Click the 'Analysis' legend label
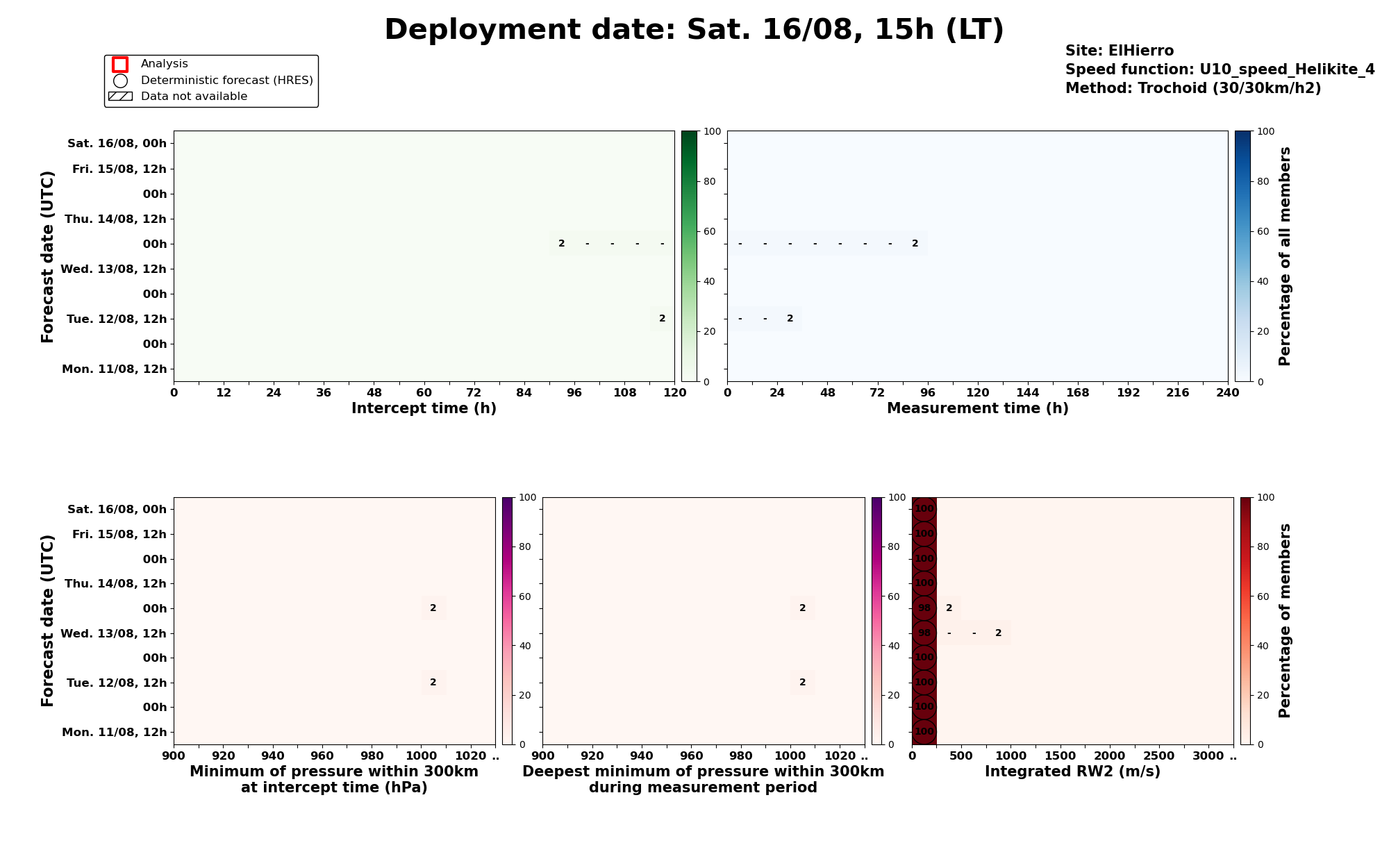The image size is (1389, 868). (x=165, y=64)
